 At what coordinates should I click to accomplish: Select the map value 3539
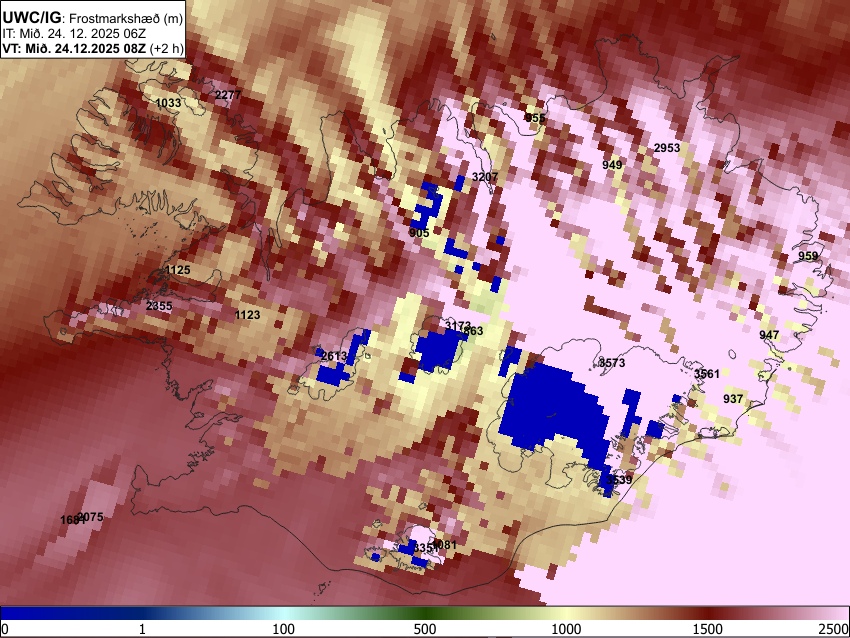[619, 480]
